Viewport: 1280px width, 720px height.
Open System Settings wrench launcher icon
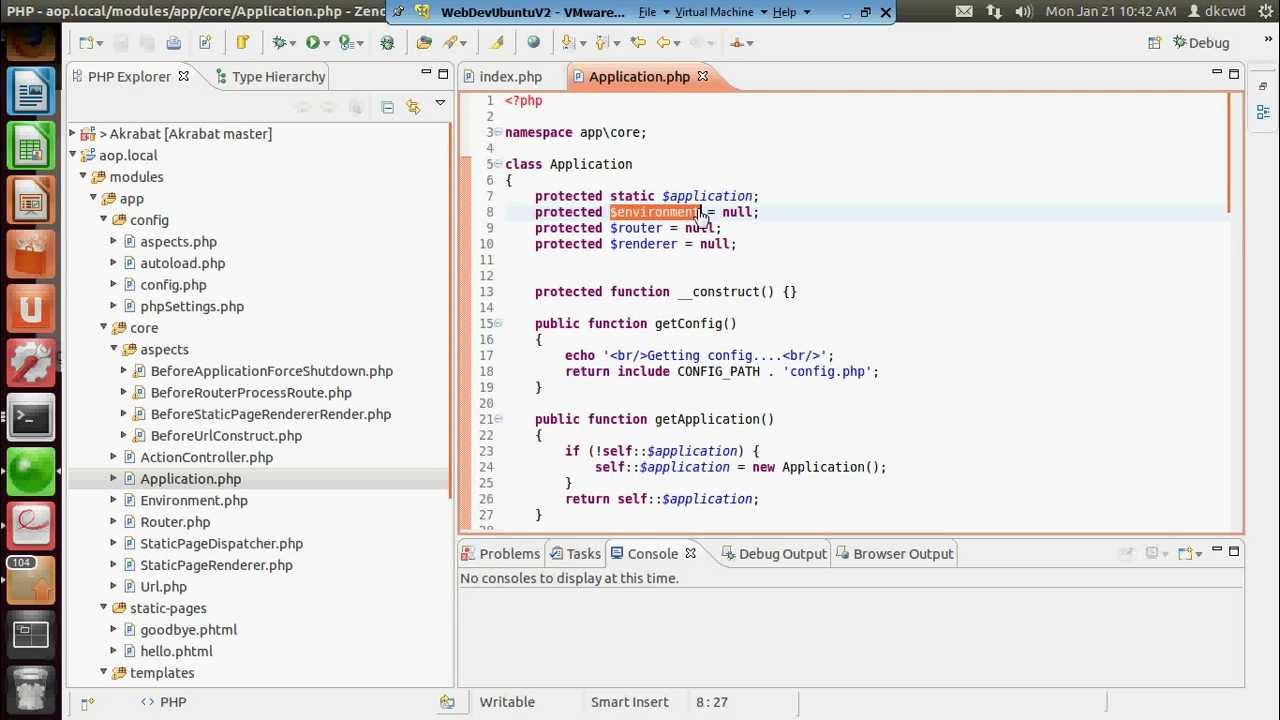point(31,365)
